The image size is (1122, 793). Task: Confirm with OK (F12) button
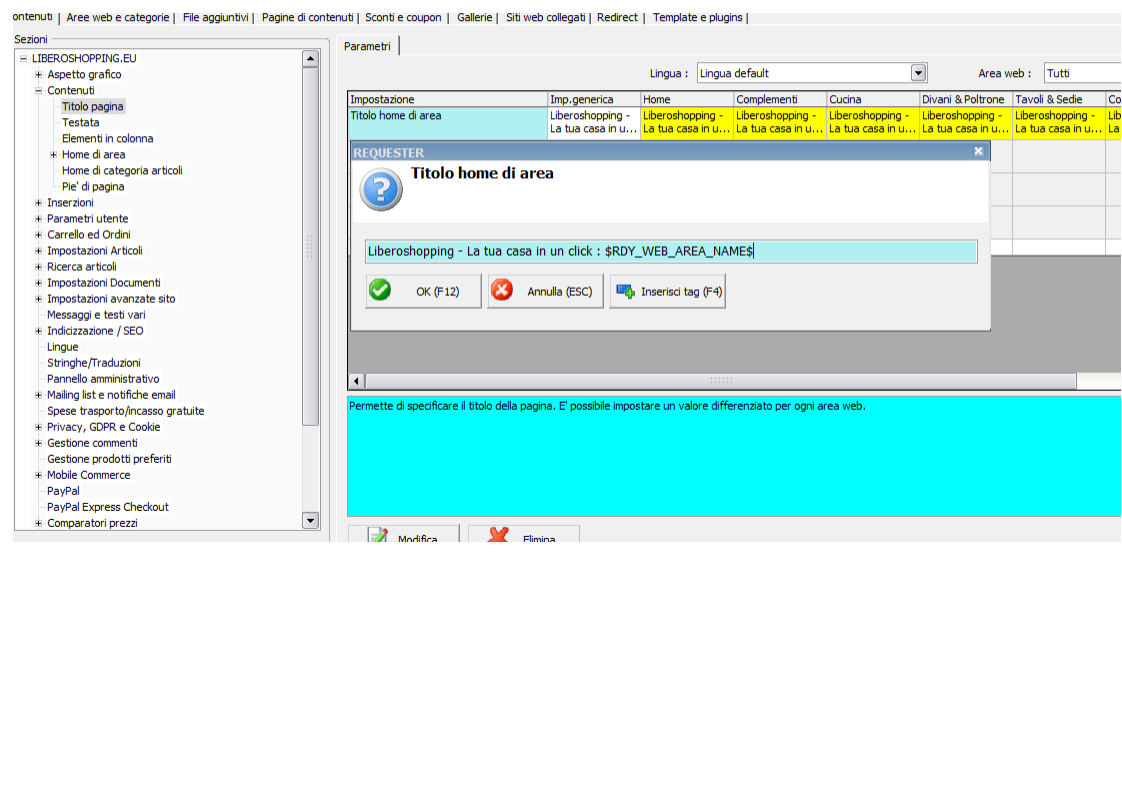pos(424,291)
